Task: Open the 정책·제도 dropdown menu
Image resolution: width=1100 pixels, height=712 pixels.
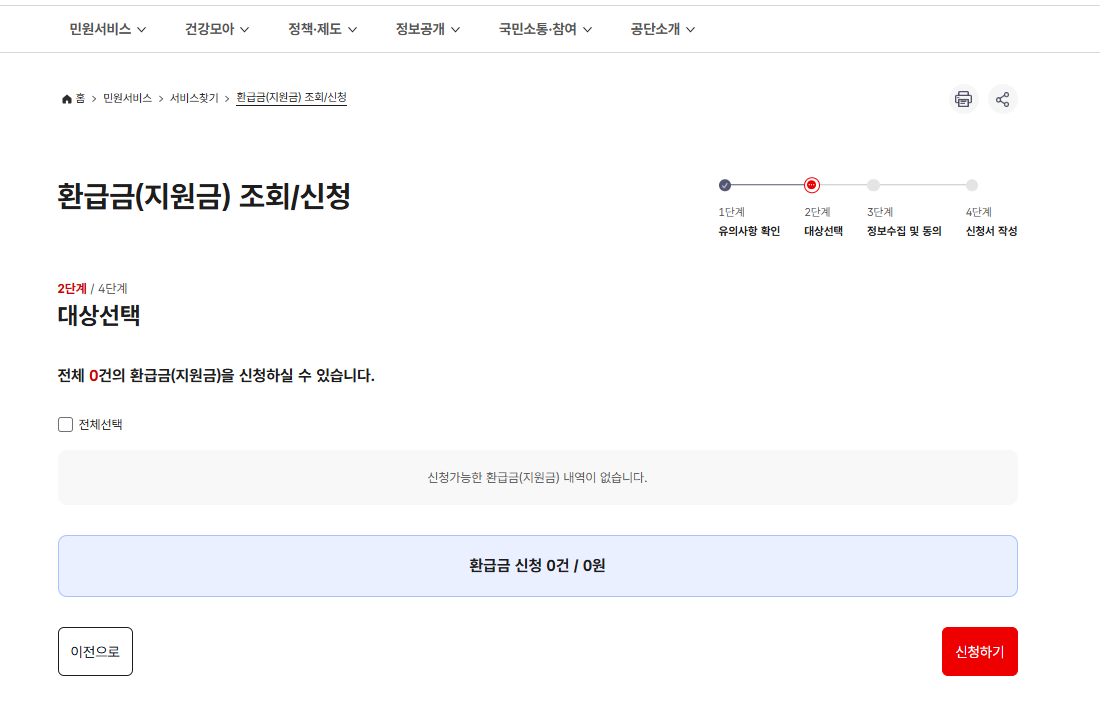Action: (323, 29)
